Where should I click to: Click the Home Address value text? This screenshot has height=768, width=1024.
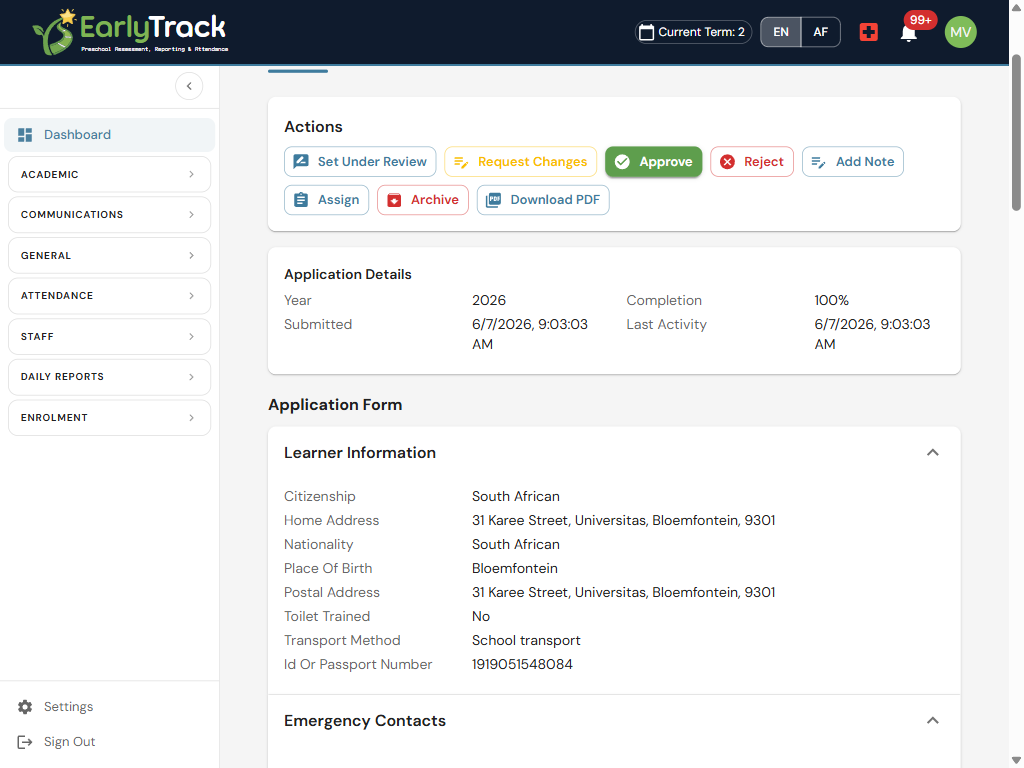(x=623, y=520)
